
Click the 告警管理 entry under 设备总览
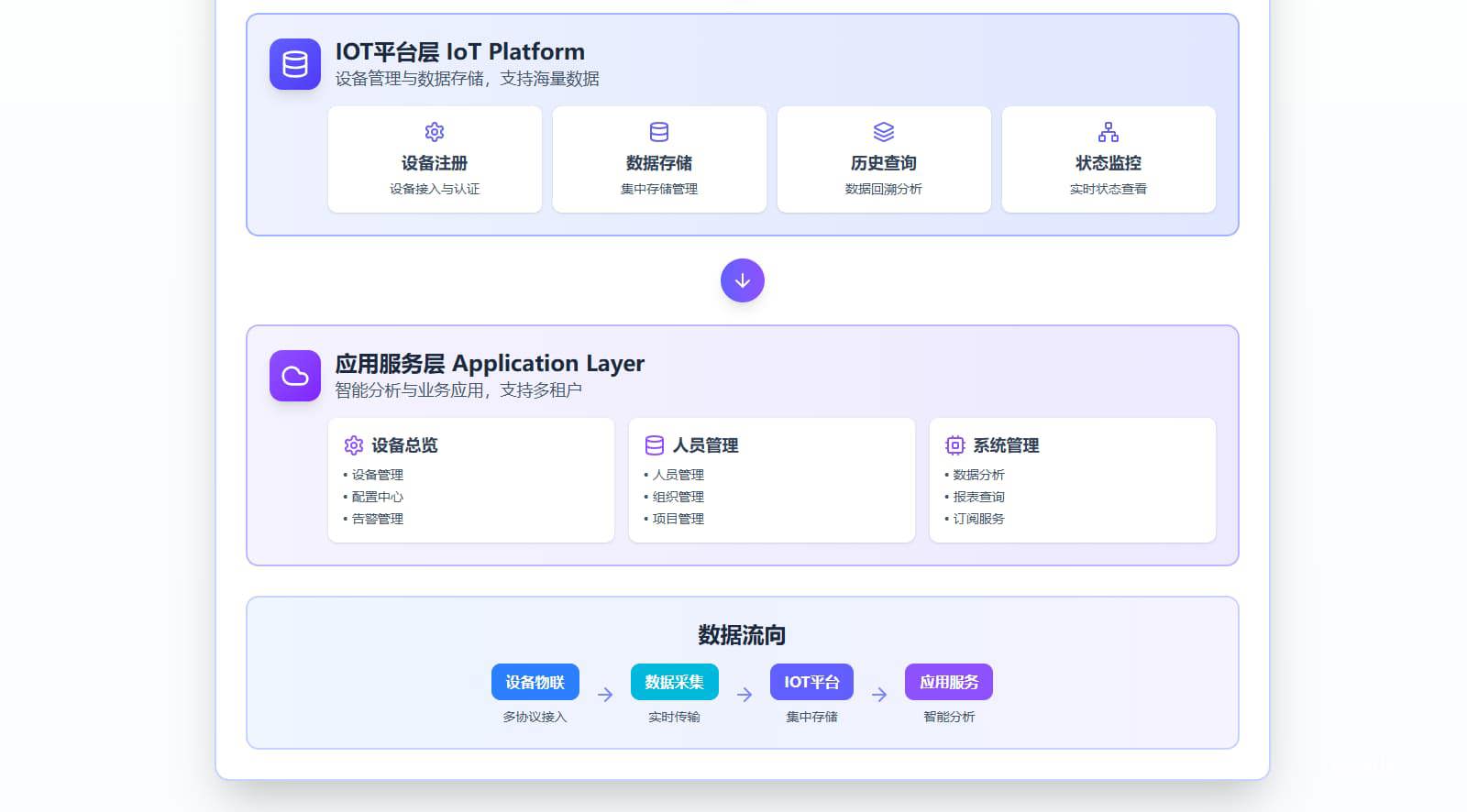(378, 519)
